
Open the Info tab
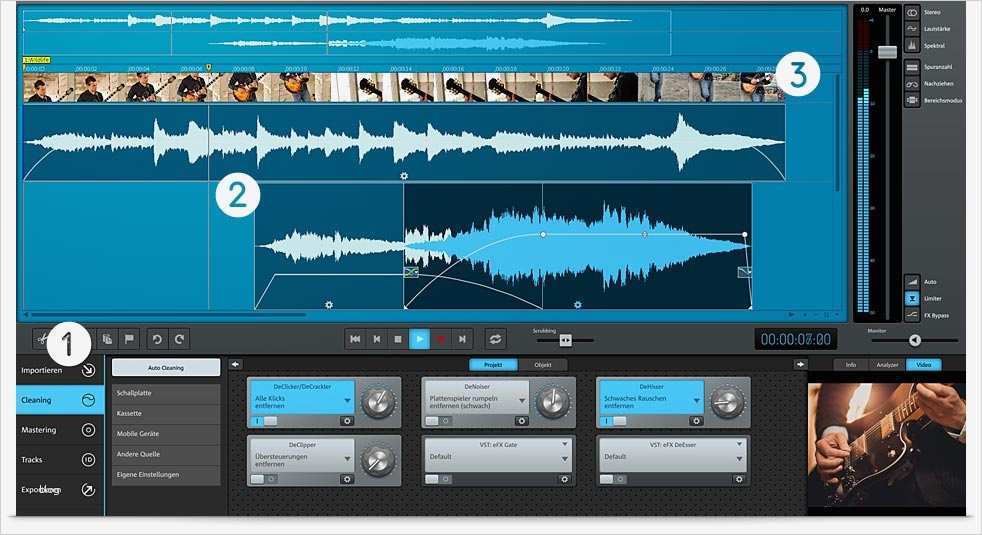pos(850,365)
